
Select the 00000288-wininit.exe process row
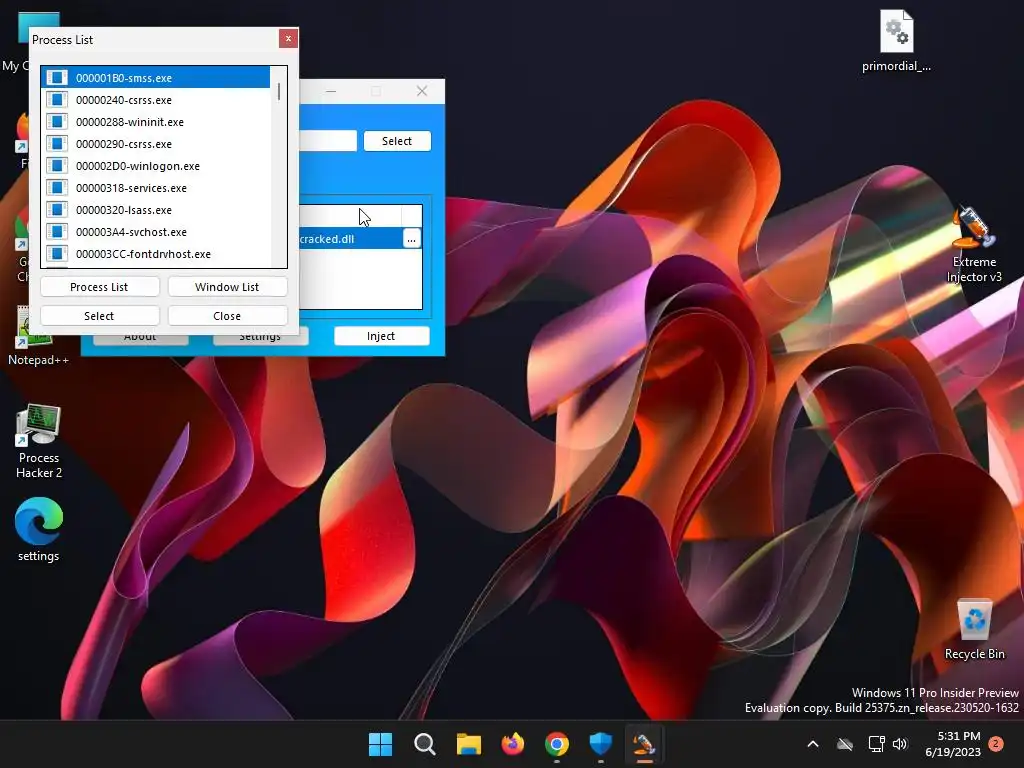(155, 122)
